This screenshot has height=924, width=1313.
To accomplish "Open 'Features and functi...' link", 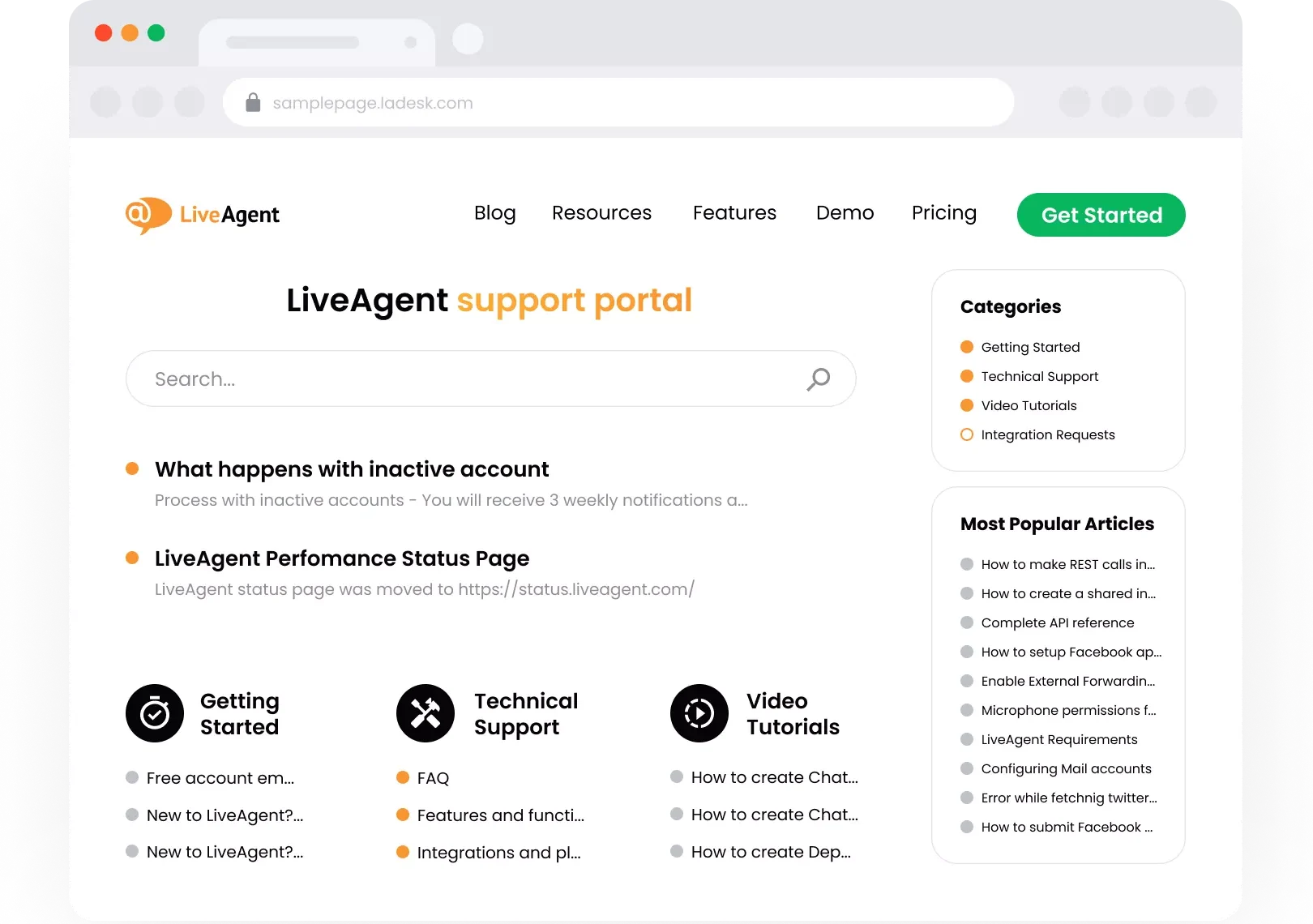I will coord(500,815).
